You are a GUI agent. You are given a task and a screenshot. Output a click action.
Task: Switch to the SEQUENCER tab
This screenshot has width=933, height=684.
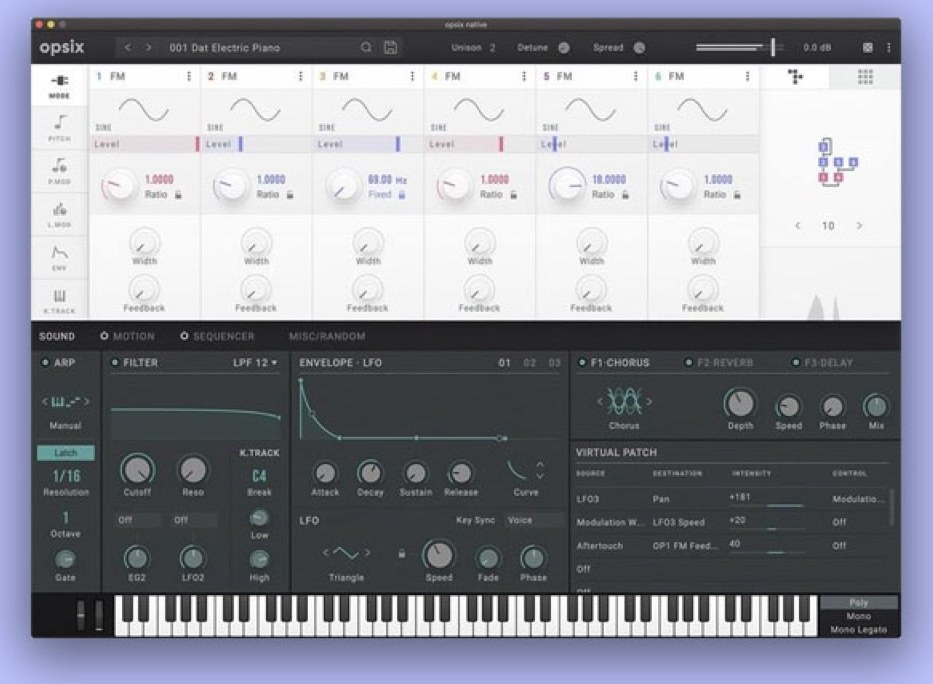[x=217, y=336]
